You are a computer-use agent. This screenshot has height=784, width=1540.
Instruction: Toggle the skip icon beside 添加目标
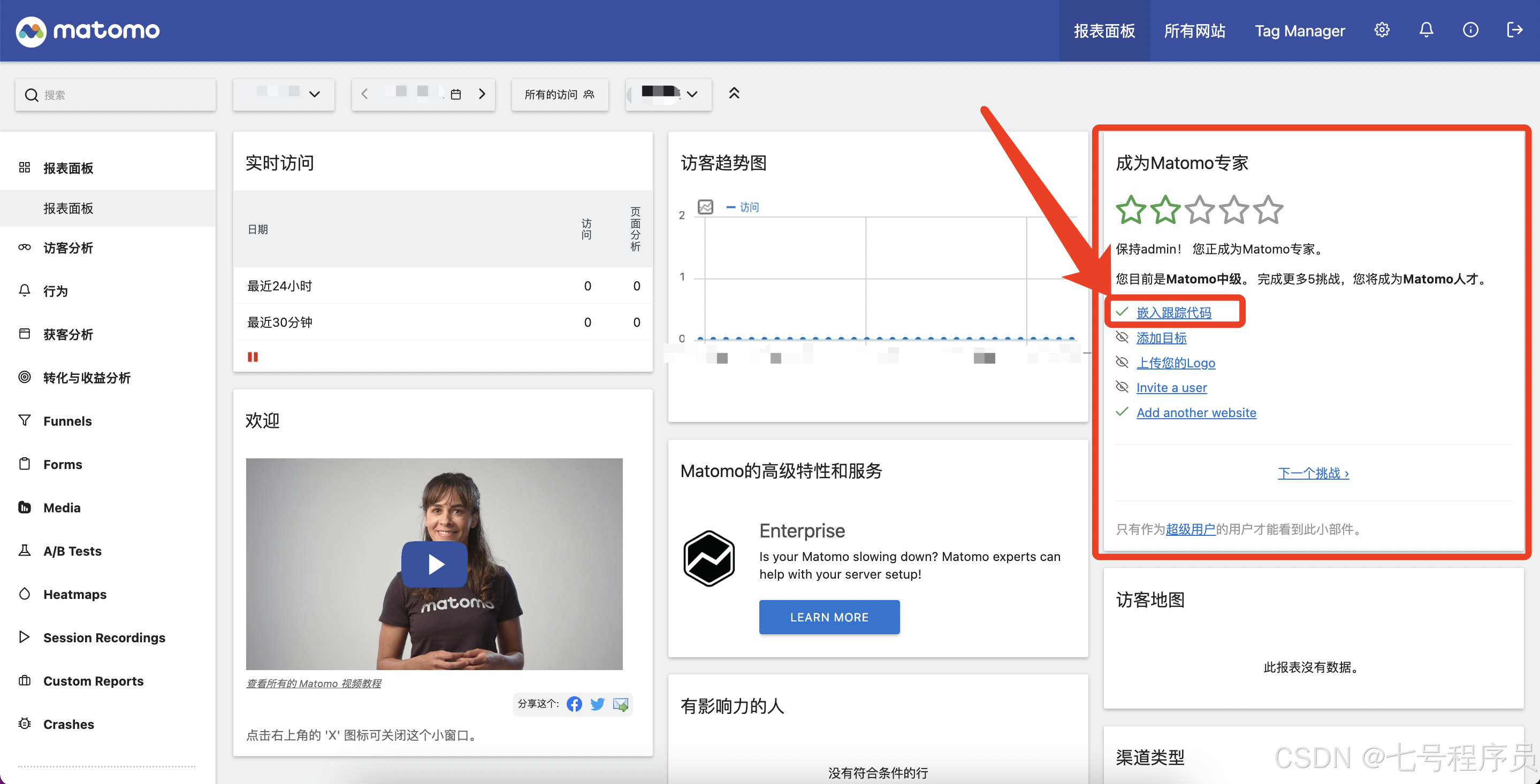click(x=1122, y=337)
